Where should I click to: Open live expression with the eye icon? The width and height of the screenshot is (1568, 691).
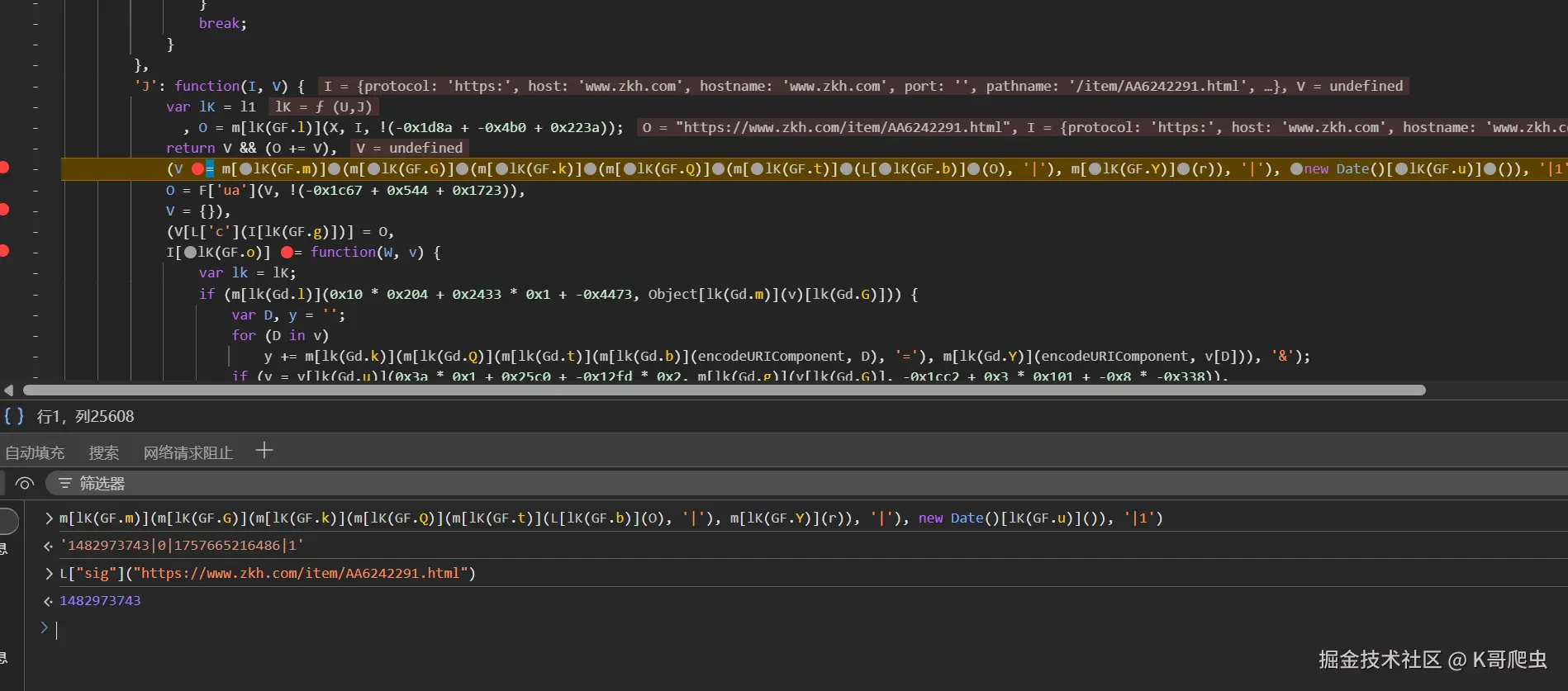[x=25, y=484]
